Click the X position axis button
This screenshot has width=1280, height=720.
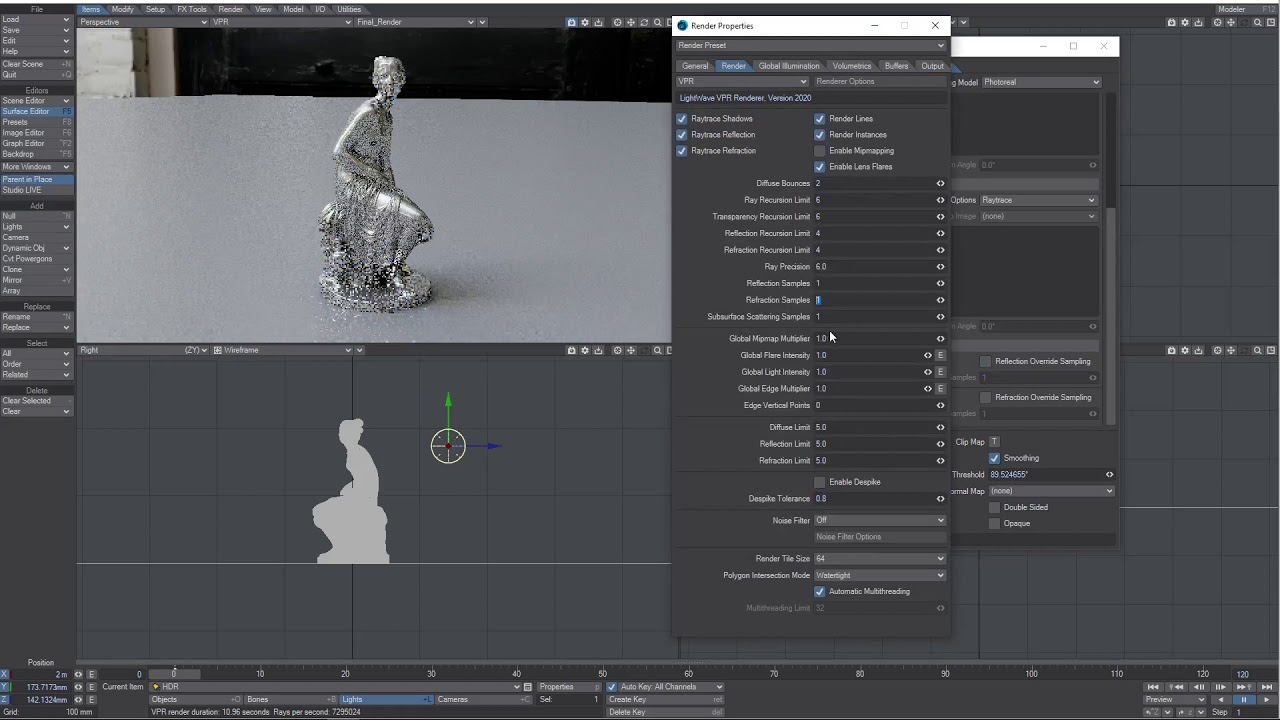[x=5, y=674]
